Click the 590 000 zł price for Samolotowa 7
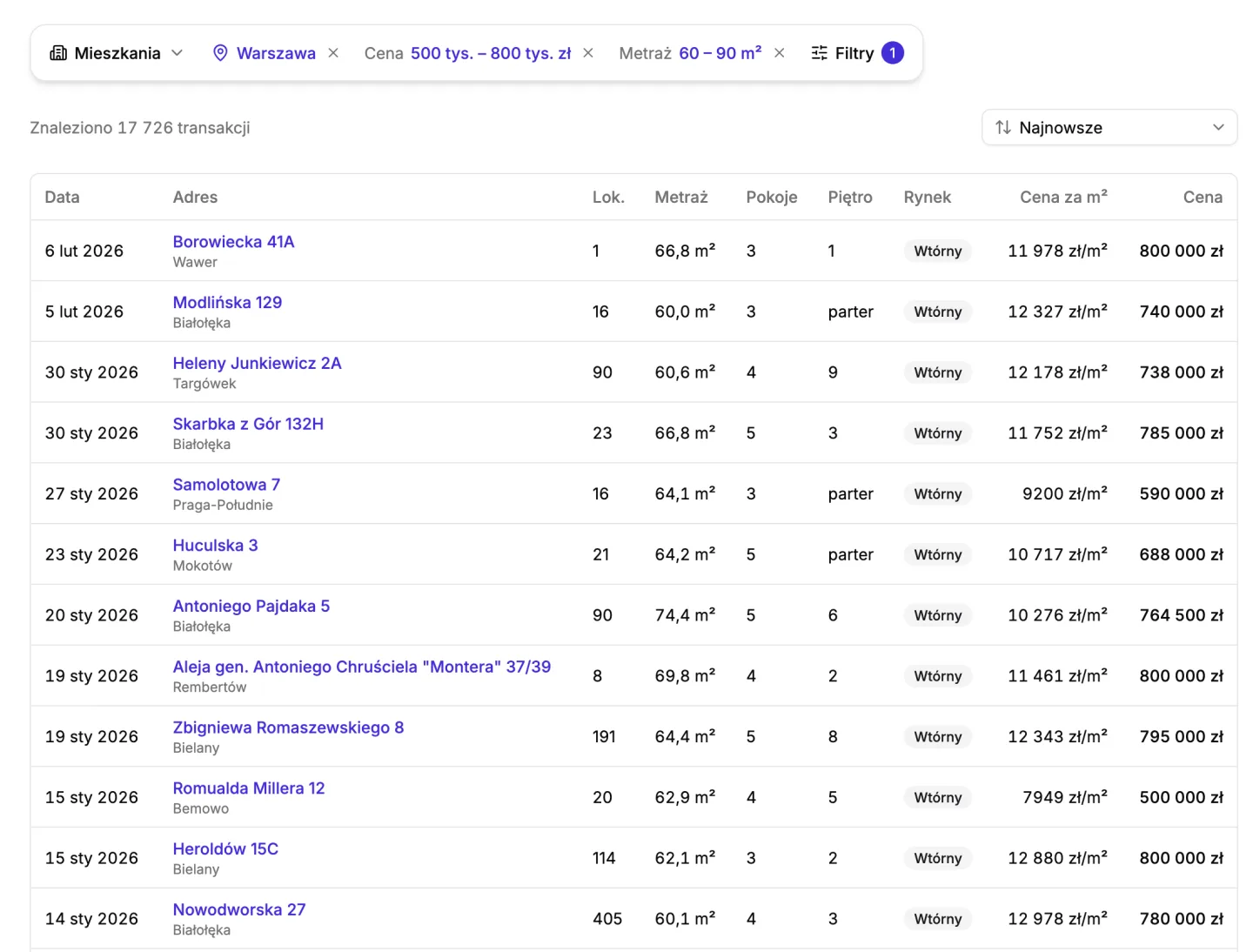Screen dimensions: 1253x952 click(x=1182, y=494)
